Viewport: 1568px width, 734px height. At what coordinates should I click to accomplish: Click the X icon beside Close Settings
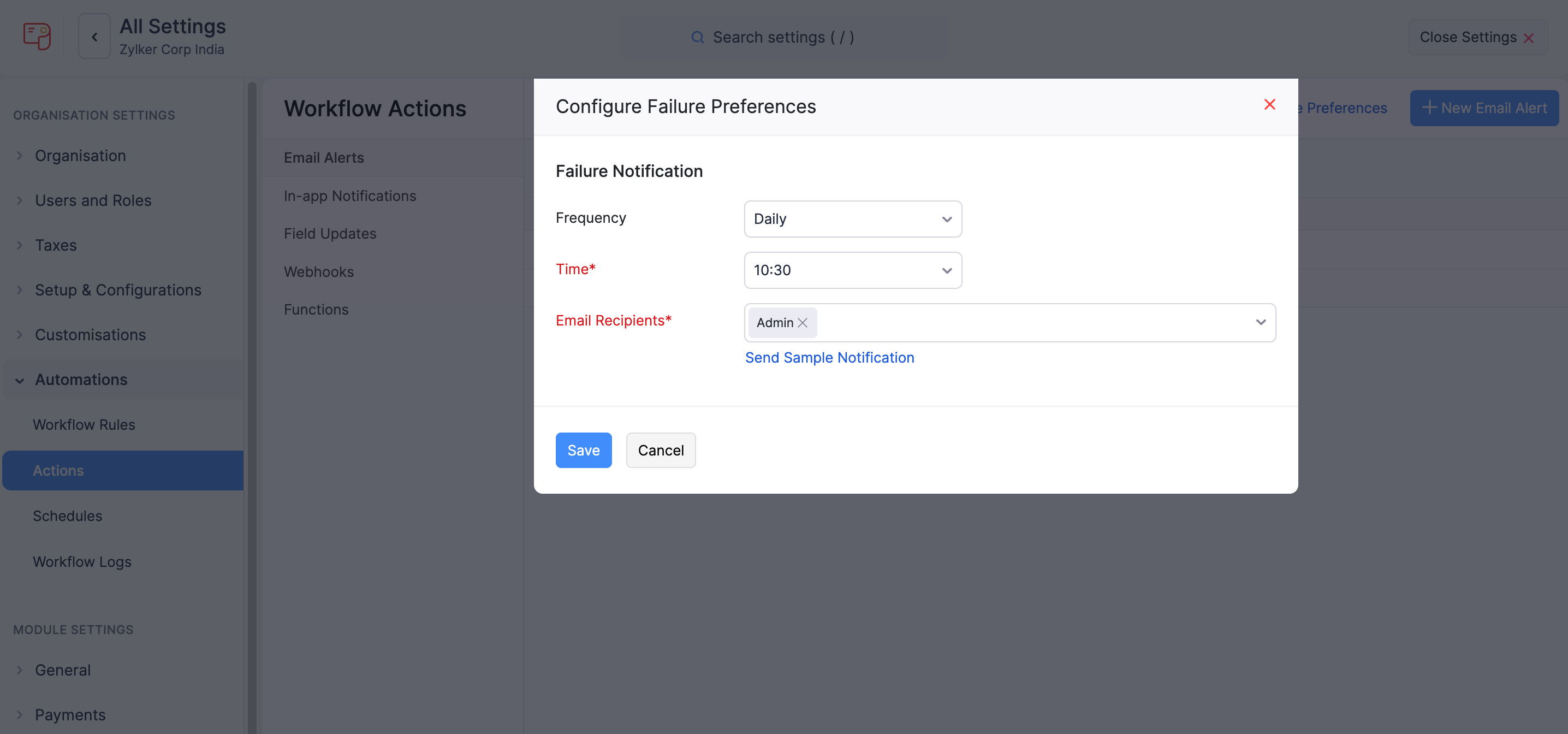pos(1528,38)
